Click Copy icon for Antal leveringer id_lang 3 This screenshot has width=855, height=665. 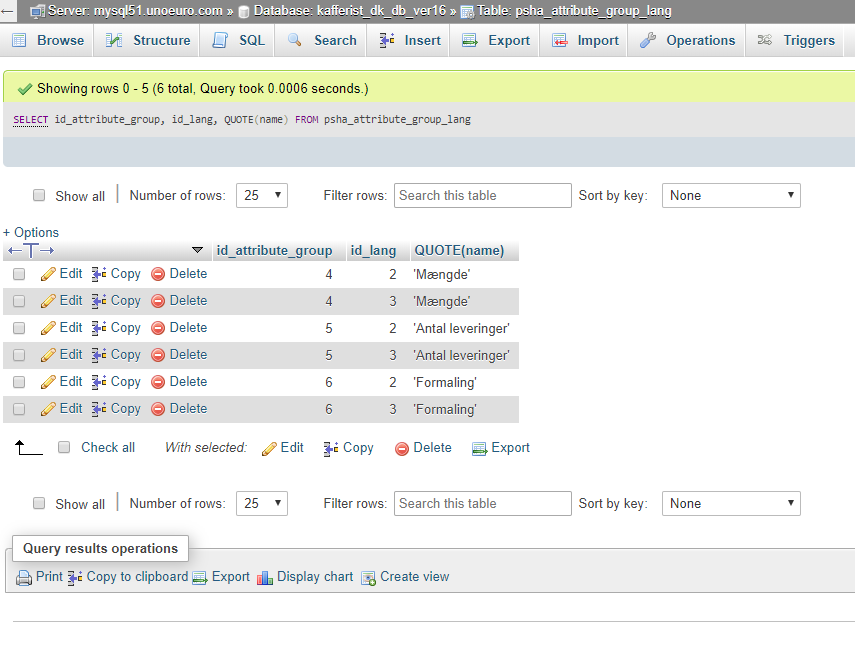[x=99, y=355]
